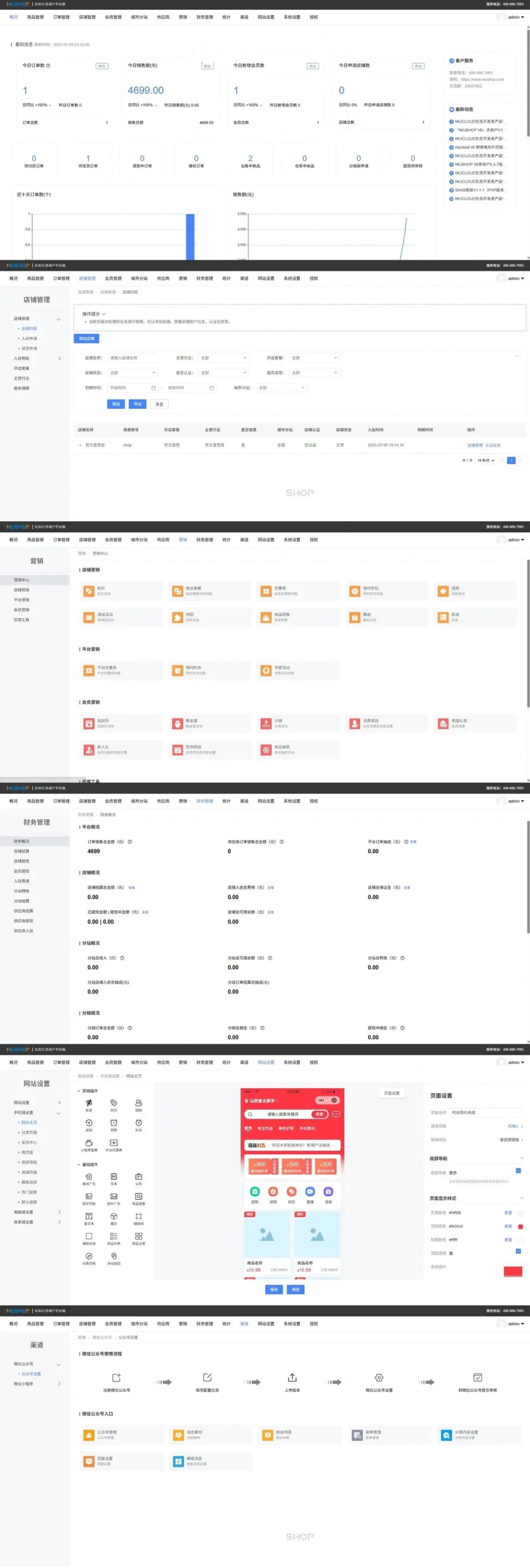Click the 商品搜索 component icon
The height and width of the screenshot is (1568, 530).
pyautogui.click(x=138, y=1196)
